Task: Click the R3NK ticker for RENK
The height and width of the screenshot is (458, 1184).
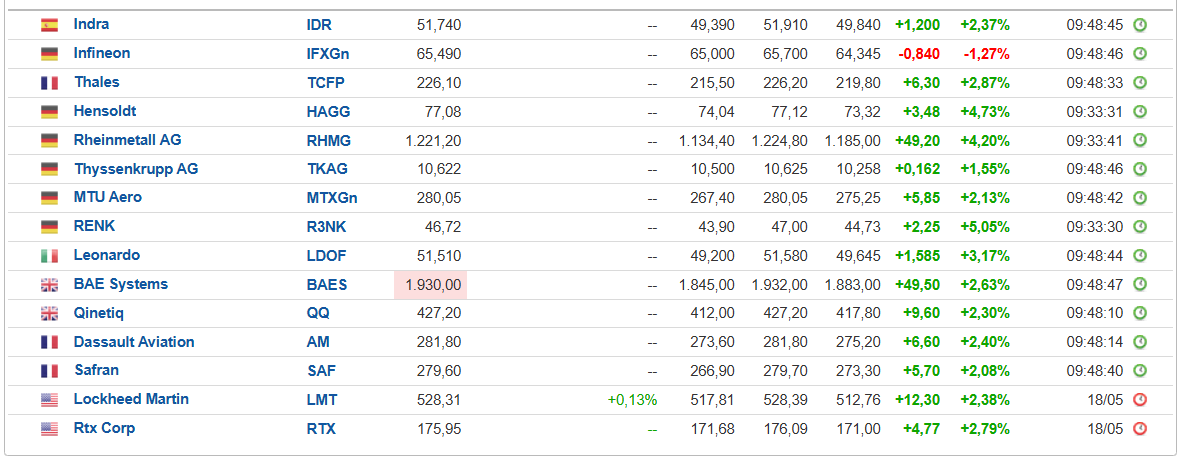Action: [327, 227]
